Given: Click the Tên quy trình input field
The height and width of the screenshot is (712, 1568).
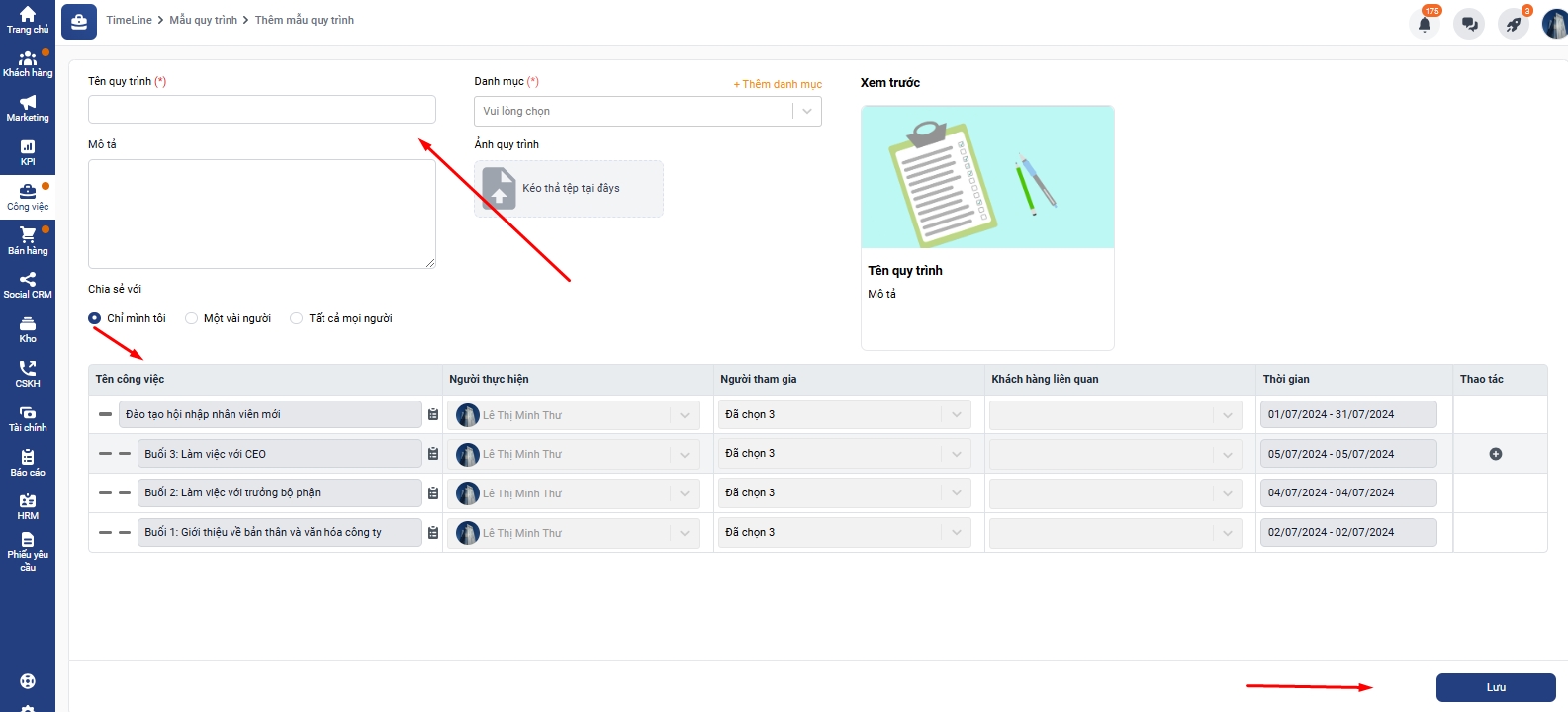Looking at the screenshot, I should point(261,109).
